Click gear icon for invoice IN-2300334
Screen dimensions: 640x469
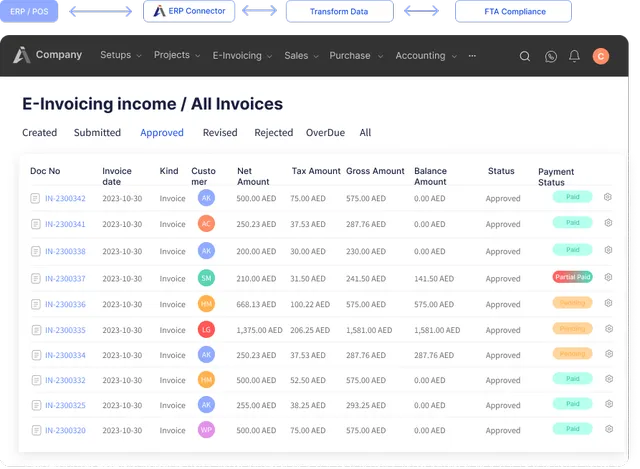click(609, 354)
